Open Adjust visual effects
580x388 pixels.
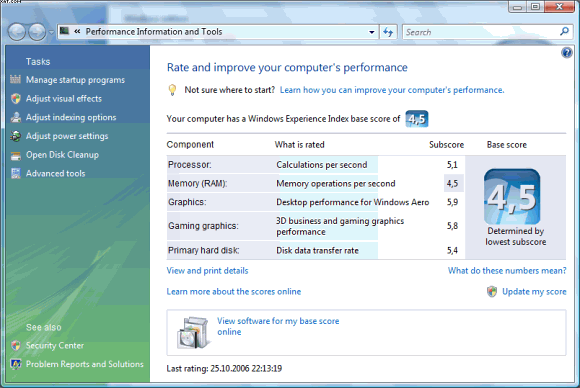(x=64, y=99)
